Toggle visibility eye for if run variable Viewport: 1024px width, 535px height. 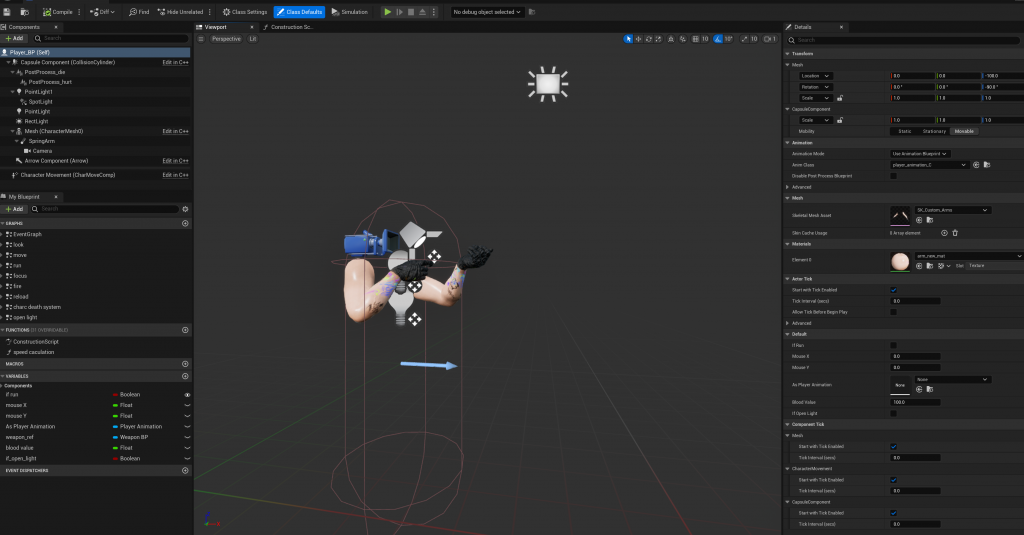point(187,395)
